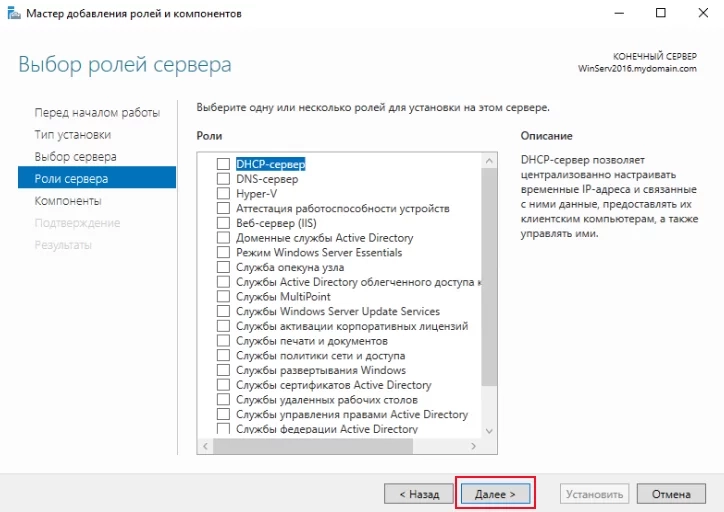
Task: Tick the Hyper-V checkbox
Action: (223, 193)
